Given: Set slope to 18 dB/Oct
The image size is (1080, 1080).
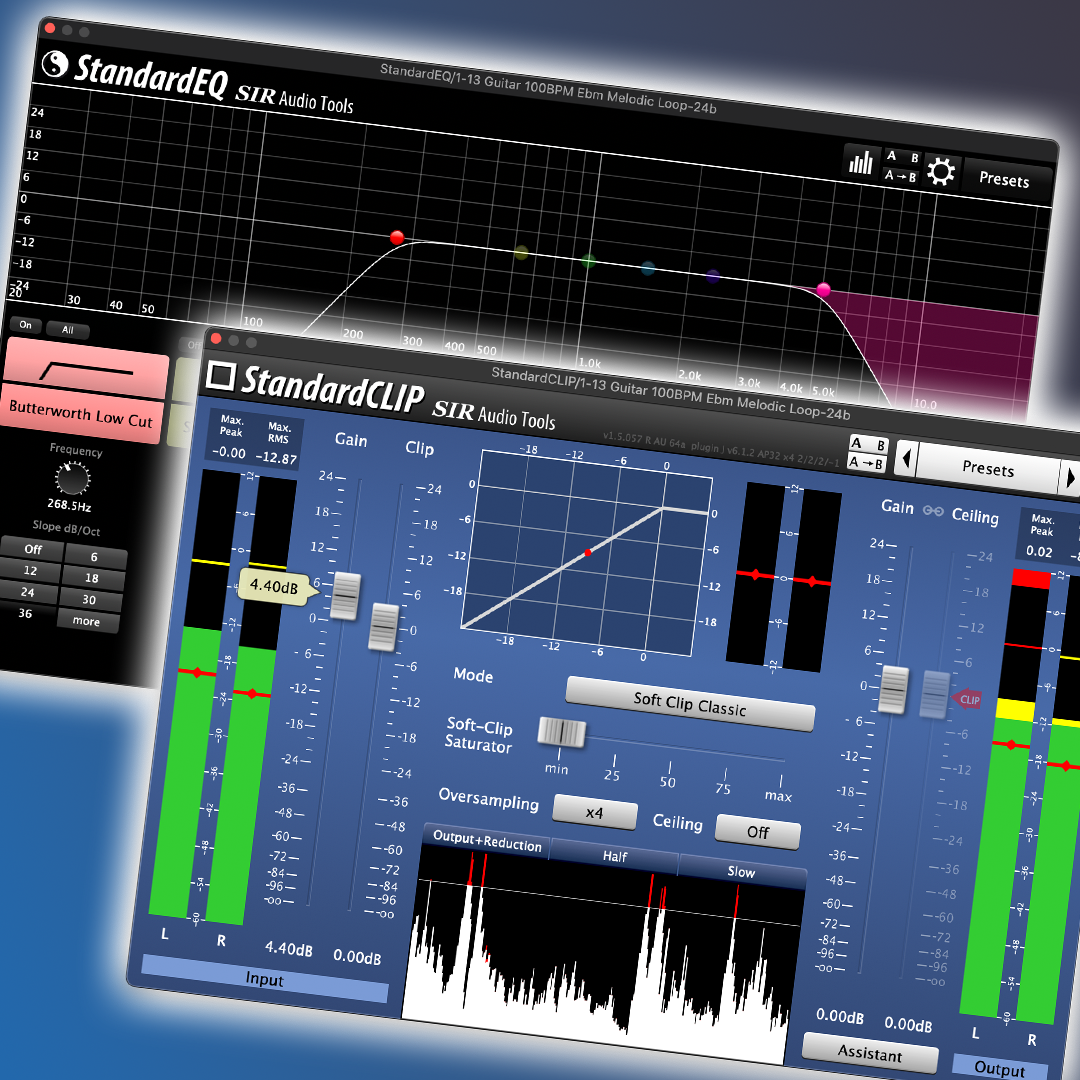Looking at the screenshot, I should tap(92, 578).
